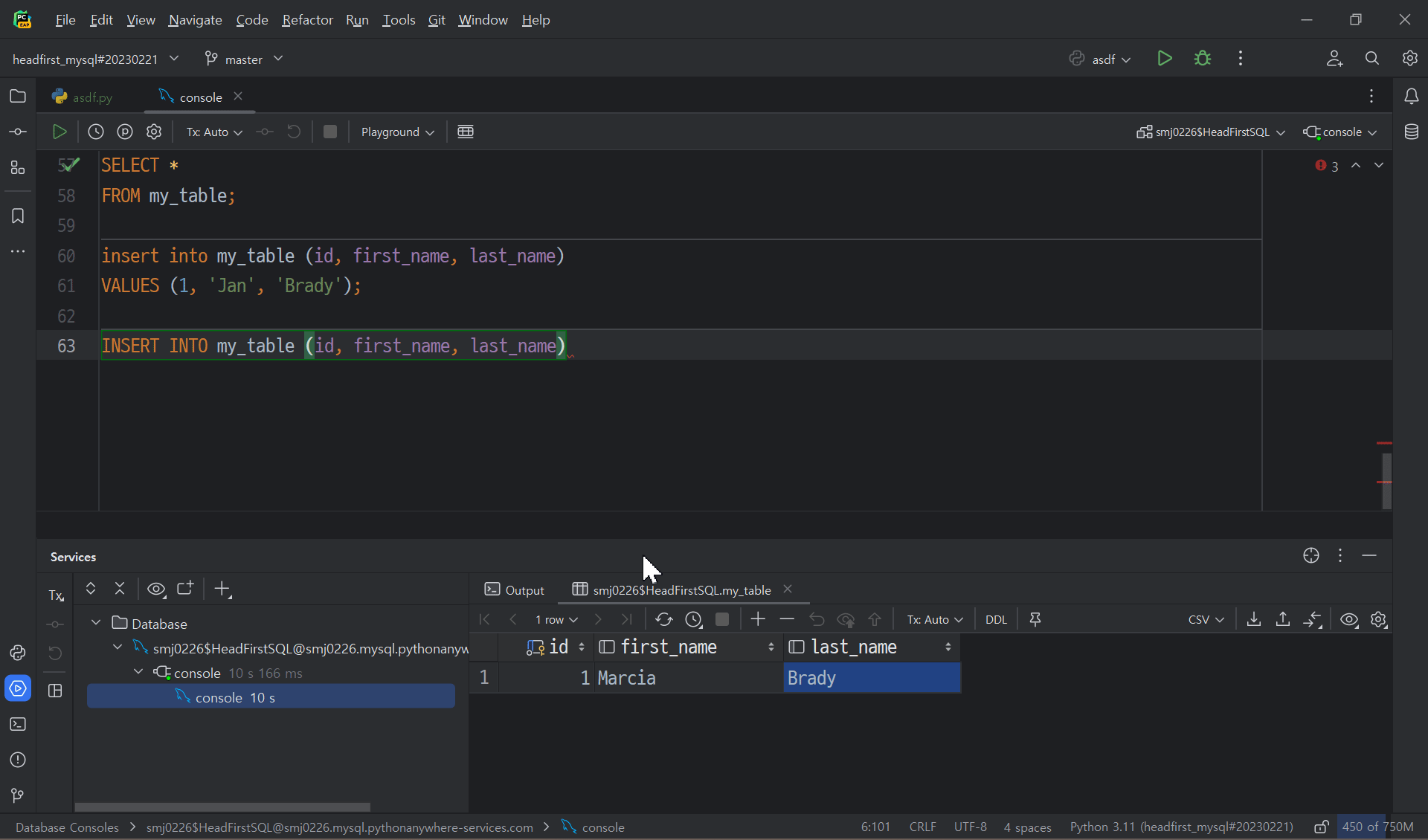Open Python Console tool window icon
The height and width of the screenshot is (840, 1428).
point(18,653)
